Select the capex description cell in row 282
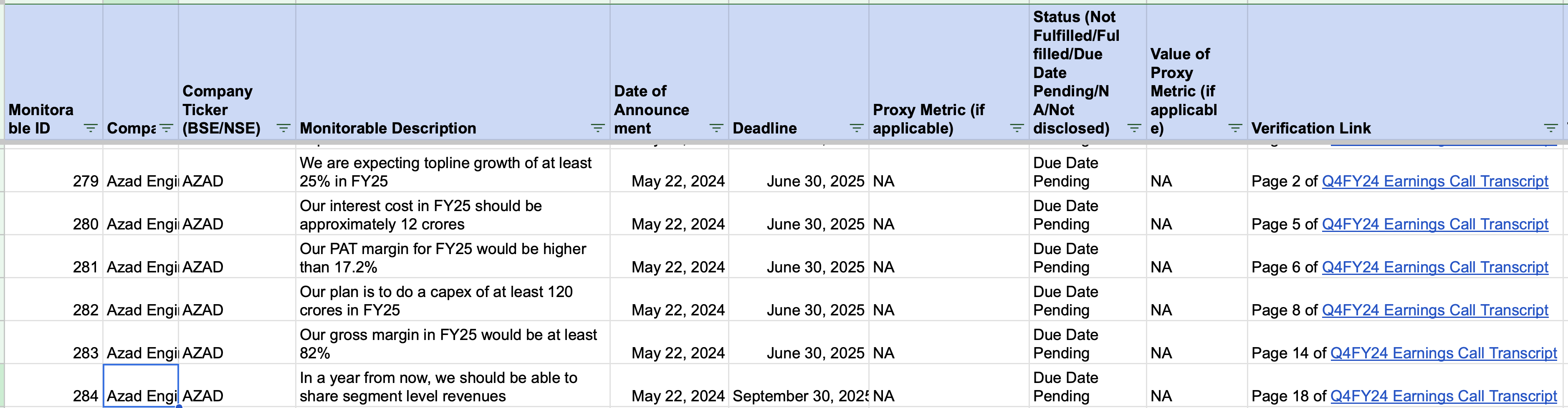The image size is (1568, 408). point(452,300)
